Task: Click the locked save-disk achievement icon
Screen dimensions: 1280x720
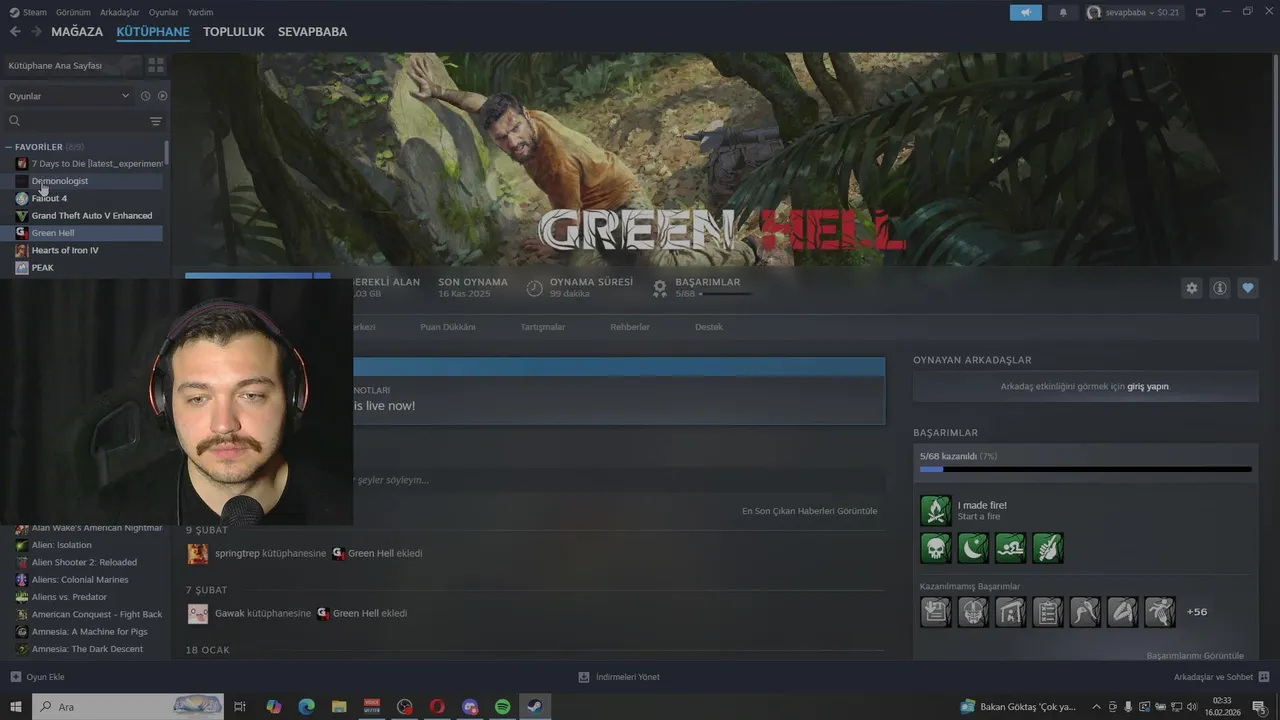Action: point(936,611)
